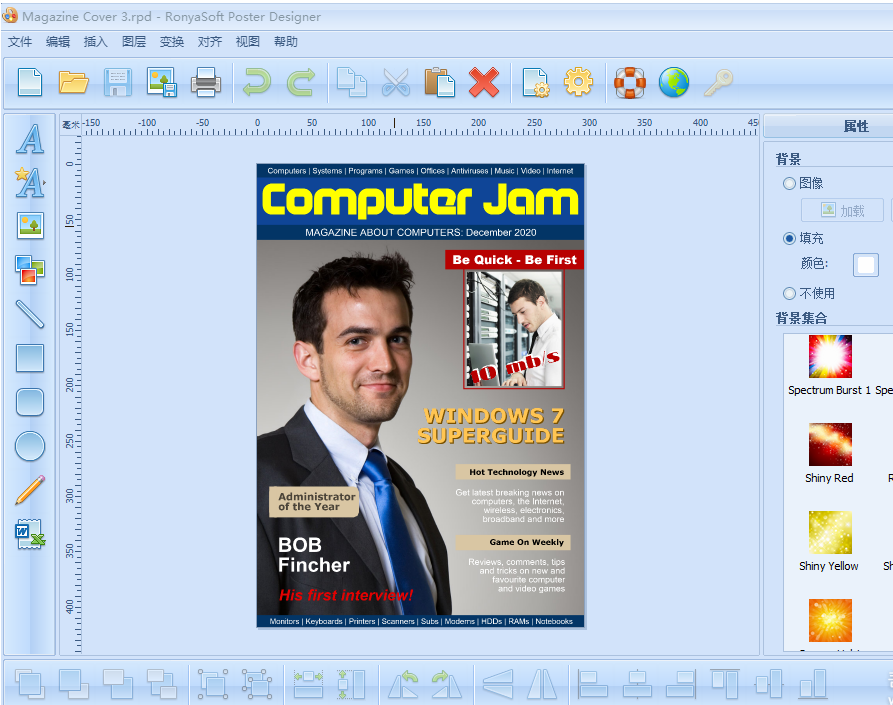This screenshot has width=893, height=705.
Task: Open the 视图 menu
Action: click(248, 42)
